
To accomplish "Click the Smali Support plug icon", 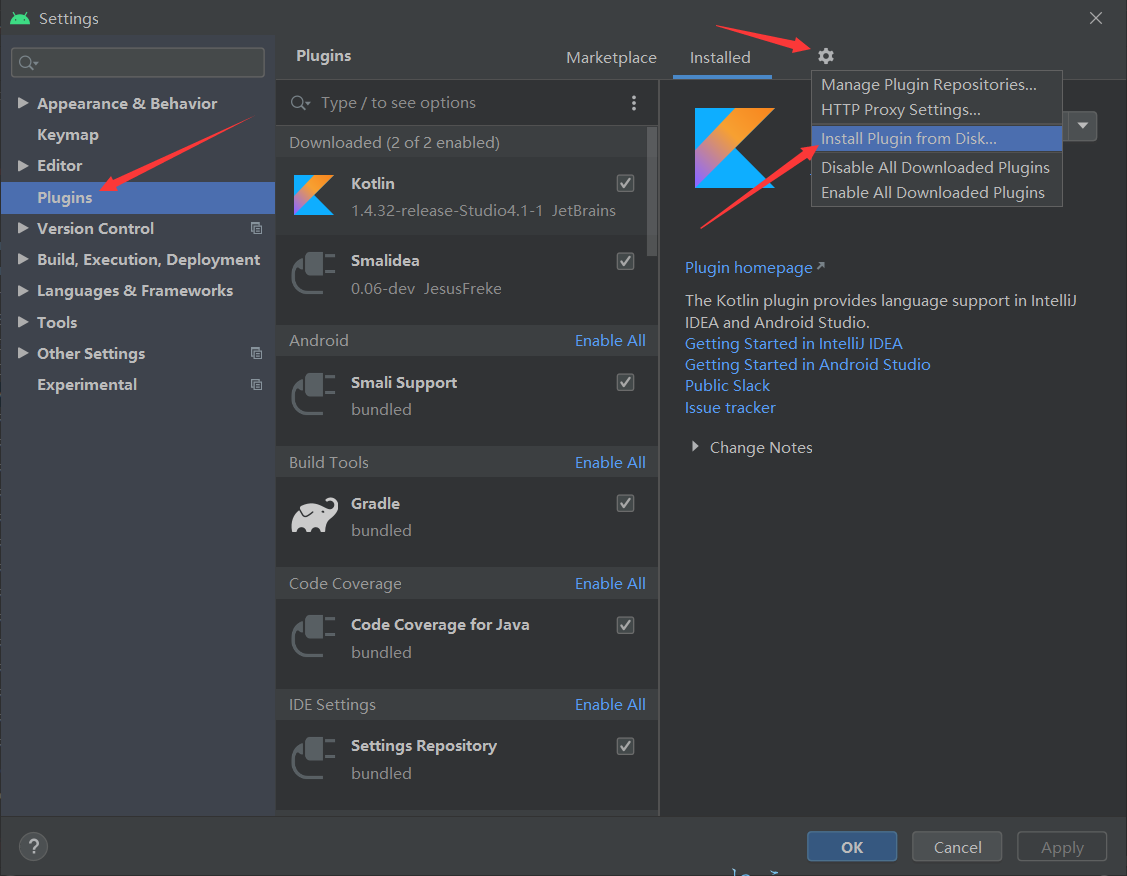I will coord(314,395).
